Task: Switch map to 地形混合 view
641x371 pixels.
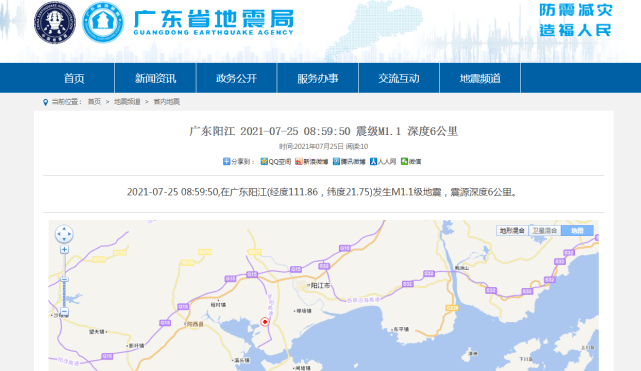Action: 512,230
